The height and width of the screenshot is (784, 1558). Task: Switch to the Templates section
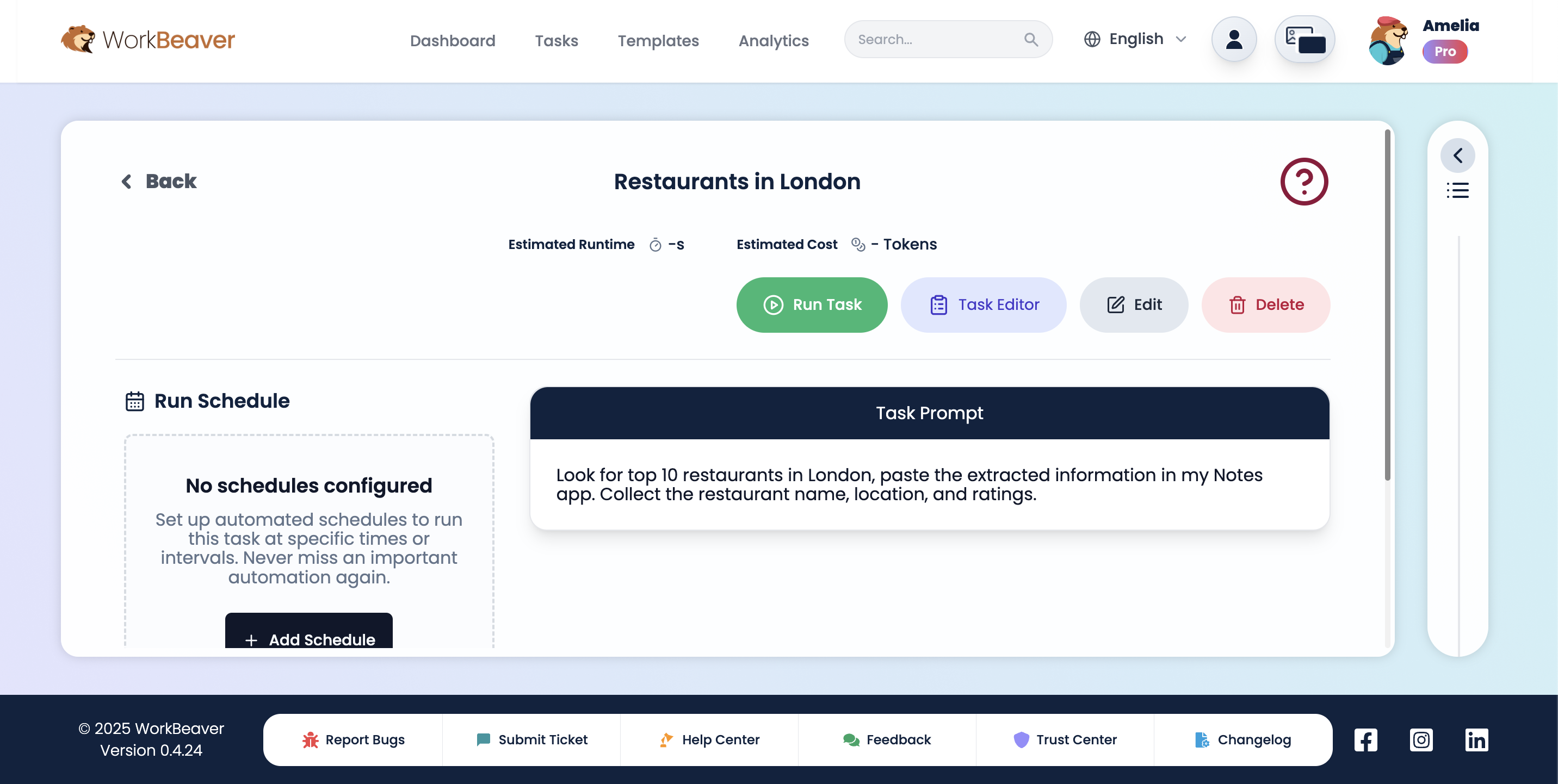[659, 40]
